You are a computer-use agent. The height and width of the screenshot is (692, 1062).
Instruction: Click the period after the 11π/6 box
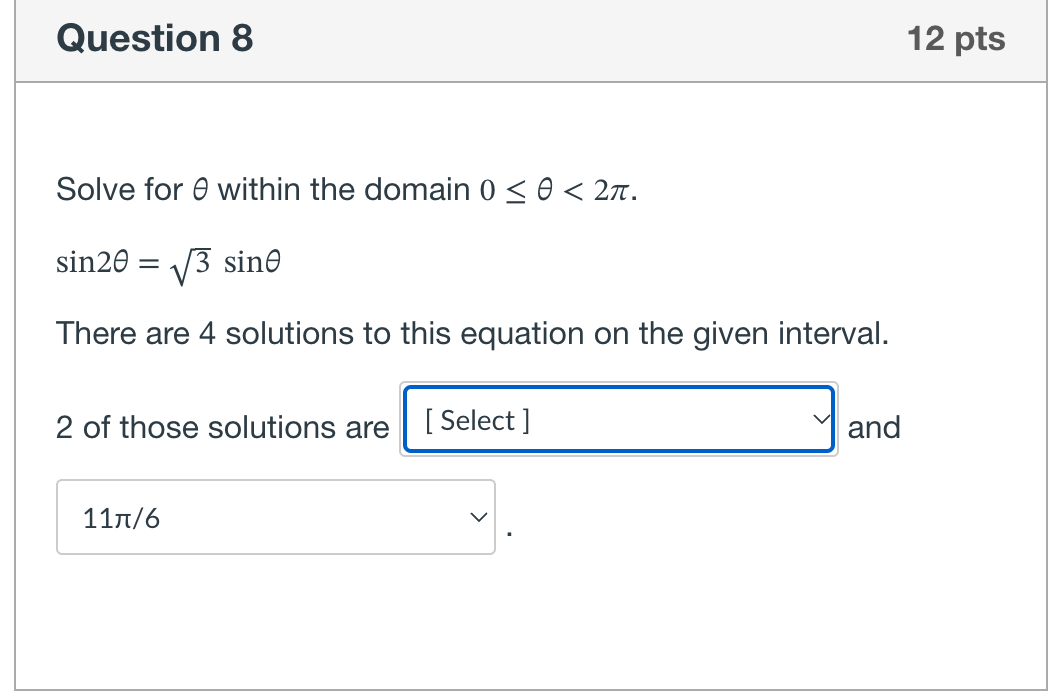click(x=509, y=532)
